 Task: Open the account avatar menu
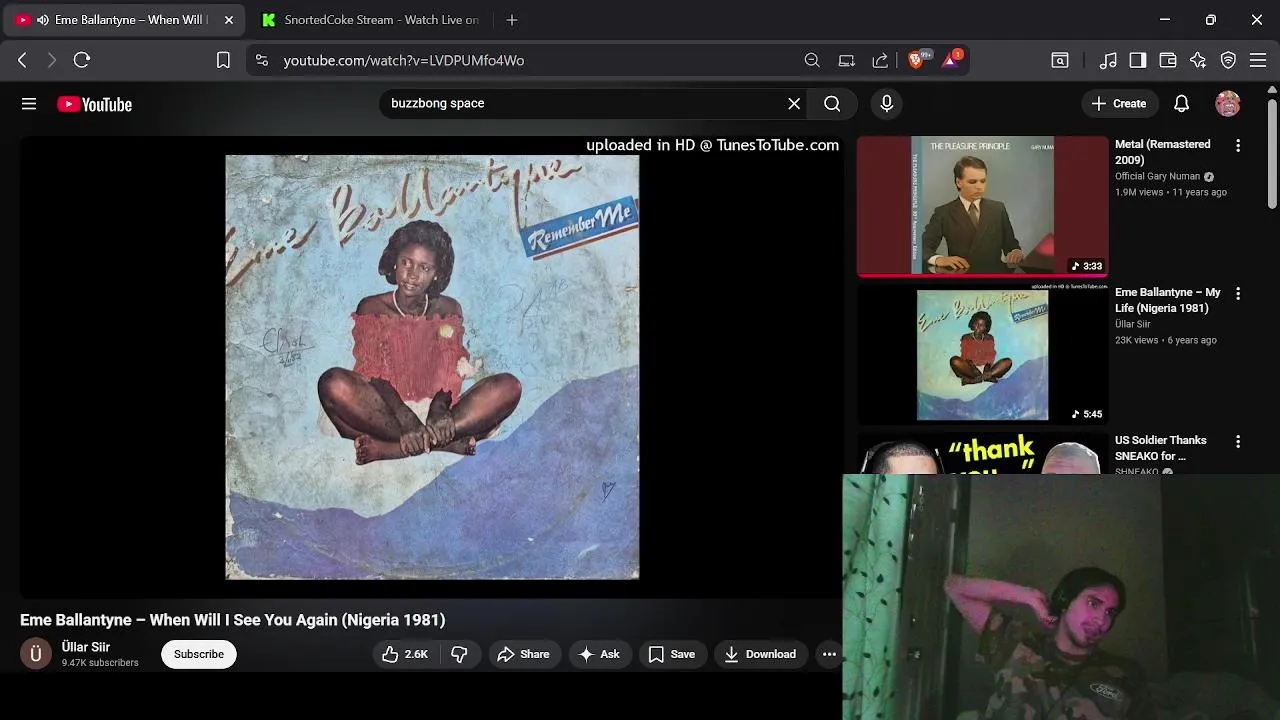(1228, 103)
